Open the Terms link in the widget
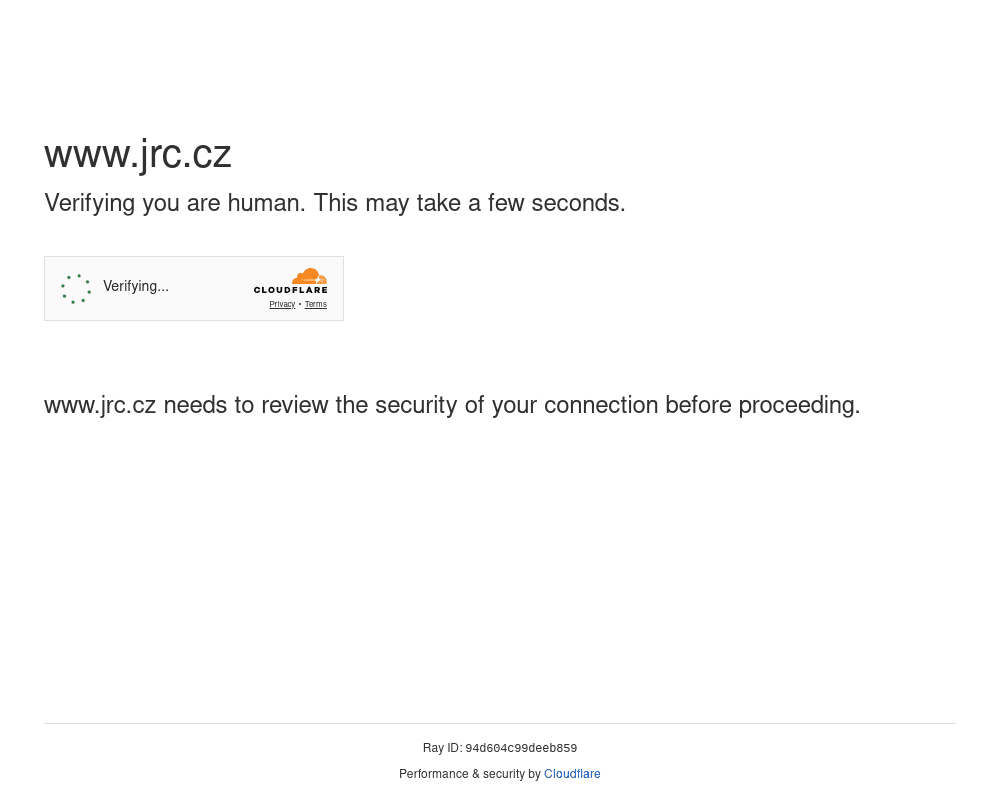 coord(316,305)
